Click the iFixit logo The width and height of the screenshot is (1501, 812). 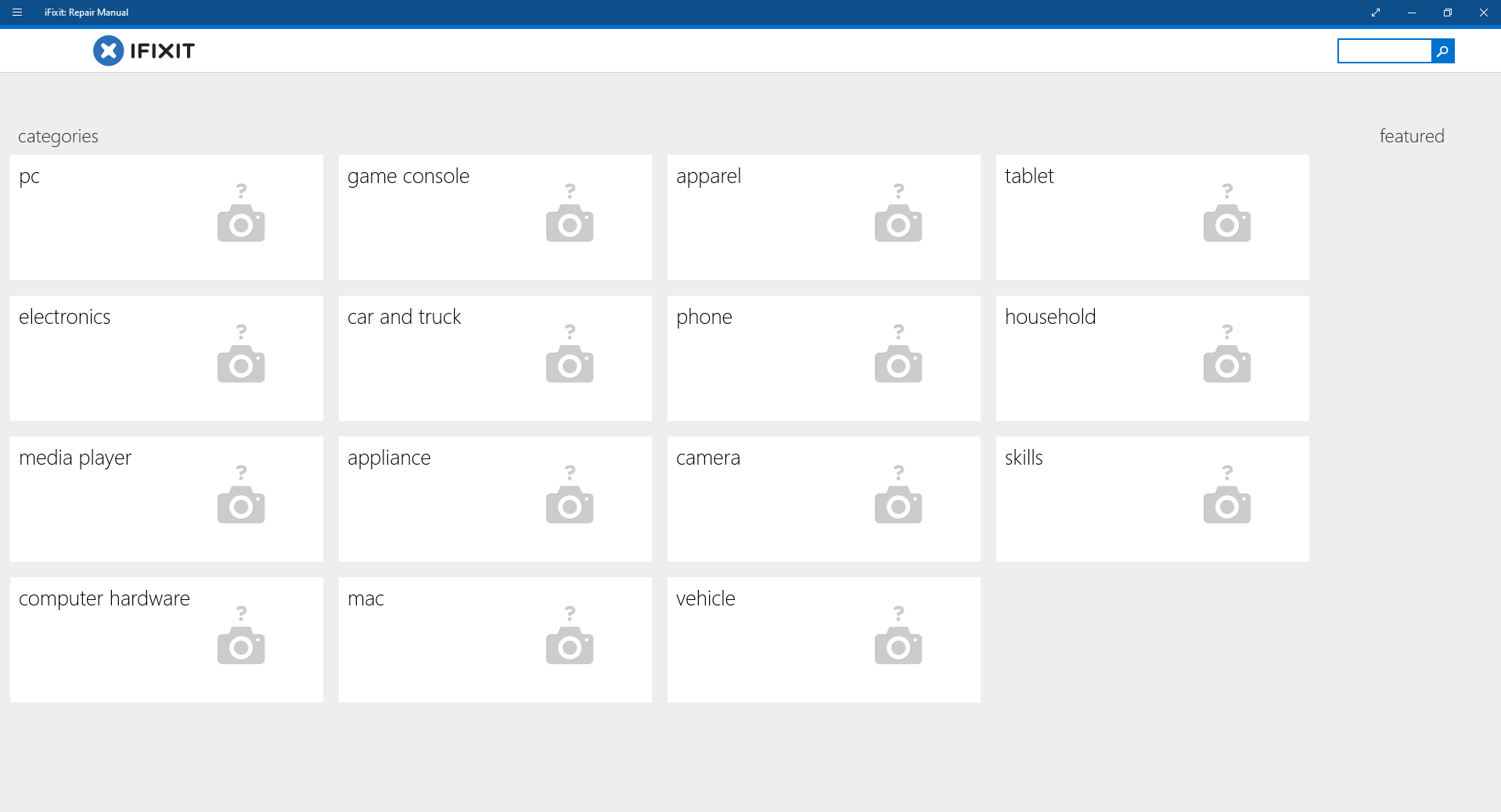click(x=143, y=50)
